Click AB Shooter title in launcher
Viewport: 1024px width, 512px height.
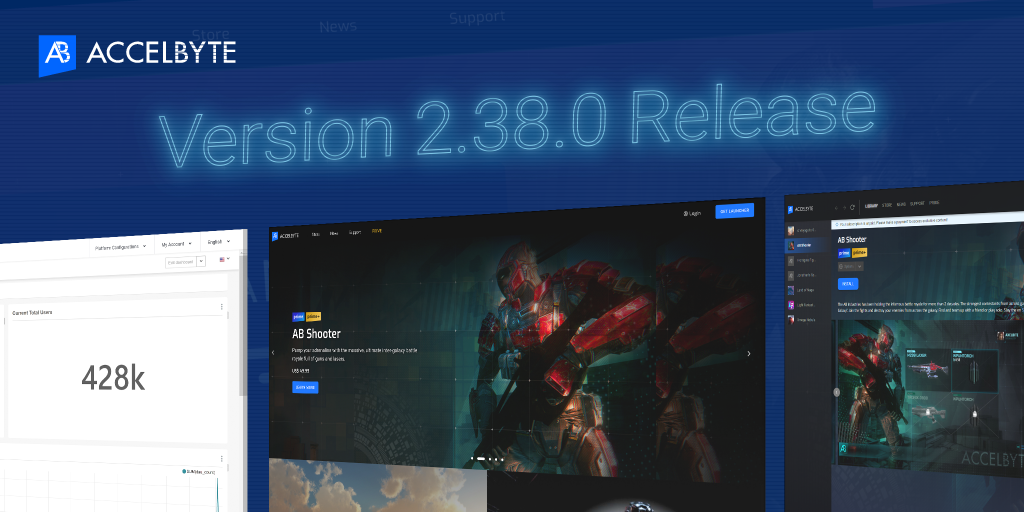(852, 240)
